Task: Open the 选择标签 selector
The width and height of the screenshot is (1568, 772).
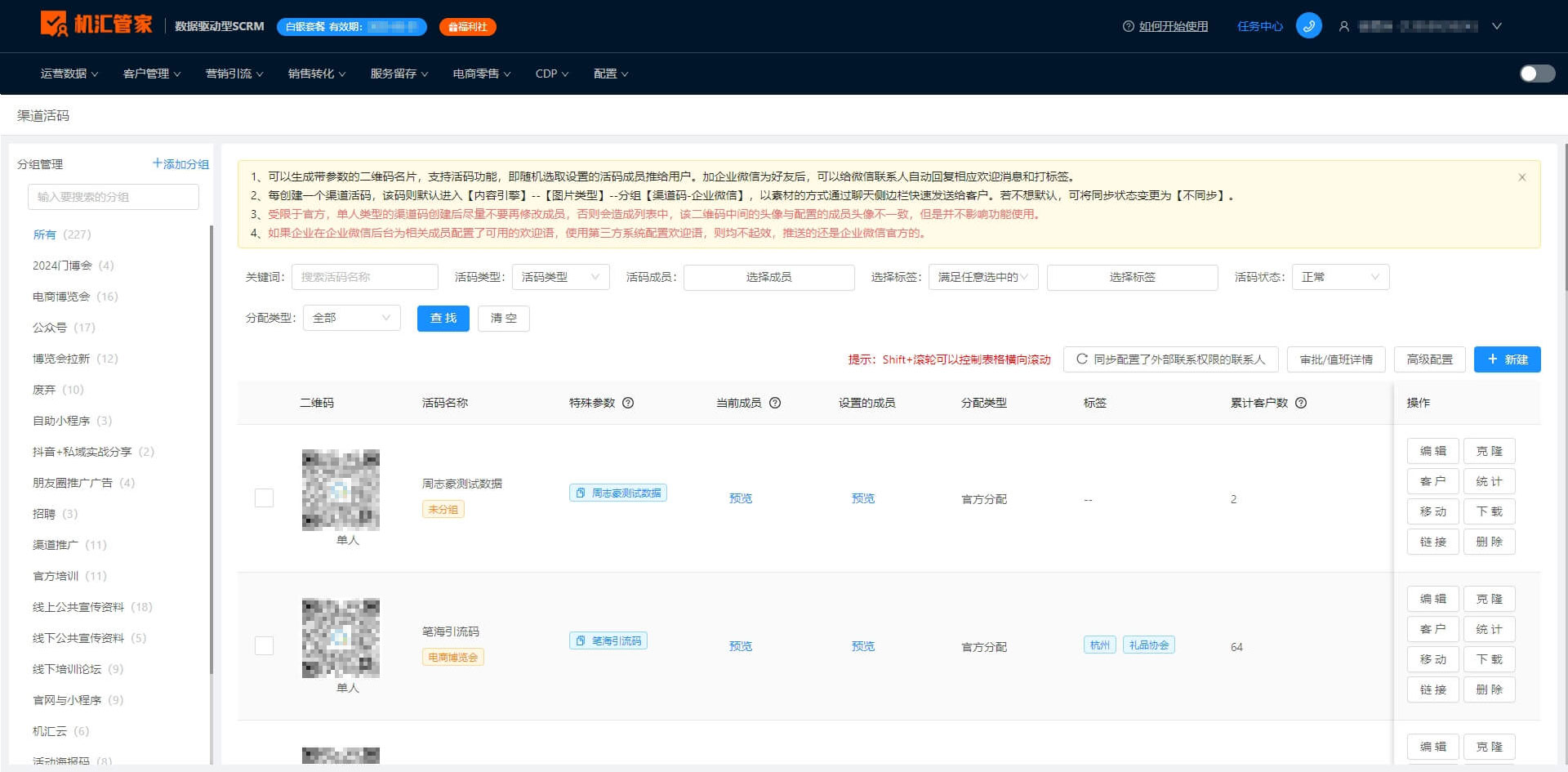Action: coord(1132,277)
